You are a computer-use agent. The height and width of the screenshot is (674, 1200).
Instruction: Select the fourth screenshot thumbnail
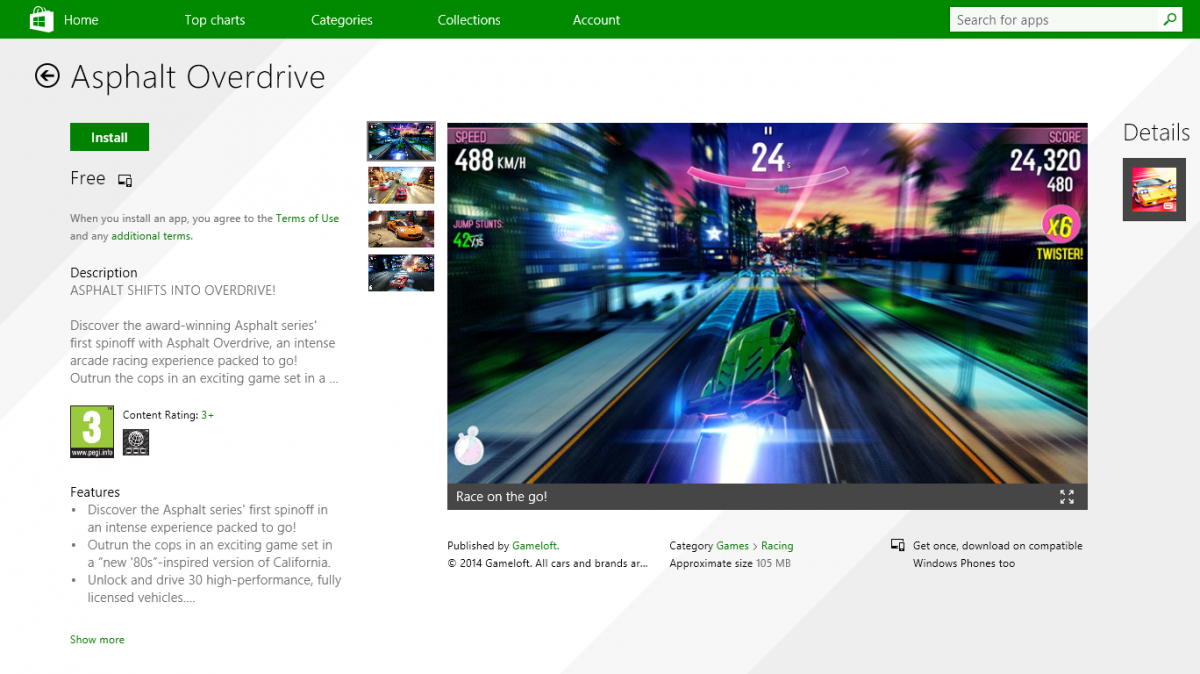pos(401,273)
